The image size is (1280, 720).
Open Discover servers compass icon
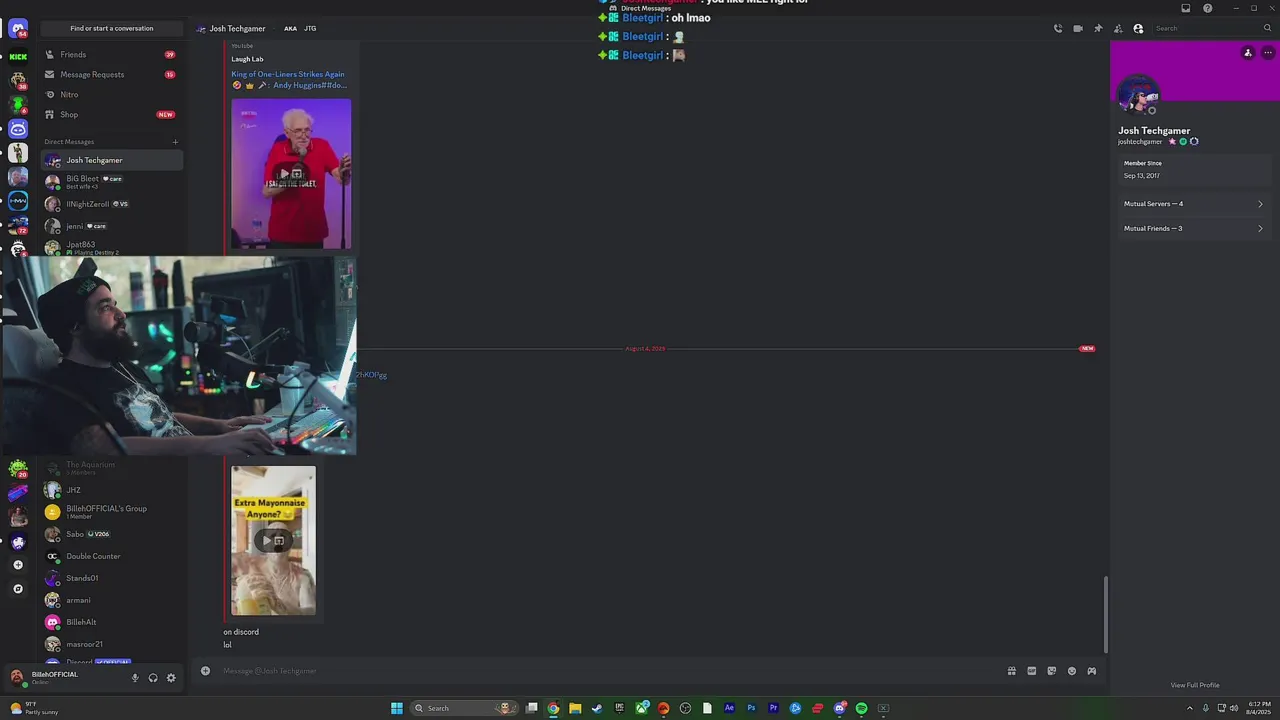[x=18, y=589]
